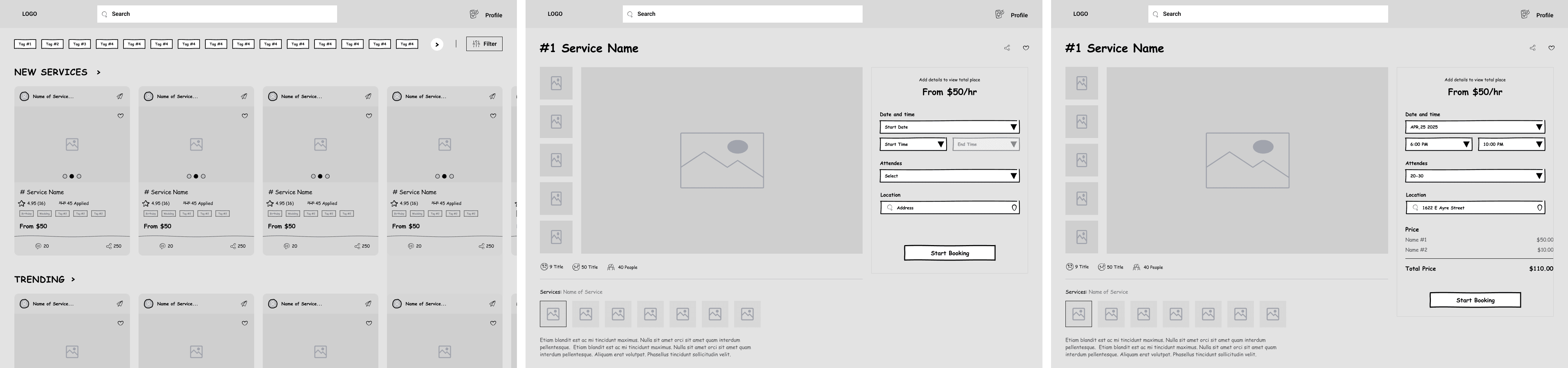The width and height of the screenshot is (1568, 368).
Task: Send first New Services card via paper-plane icon
Action: (120, 96)
